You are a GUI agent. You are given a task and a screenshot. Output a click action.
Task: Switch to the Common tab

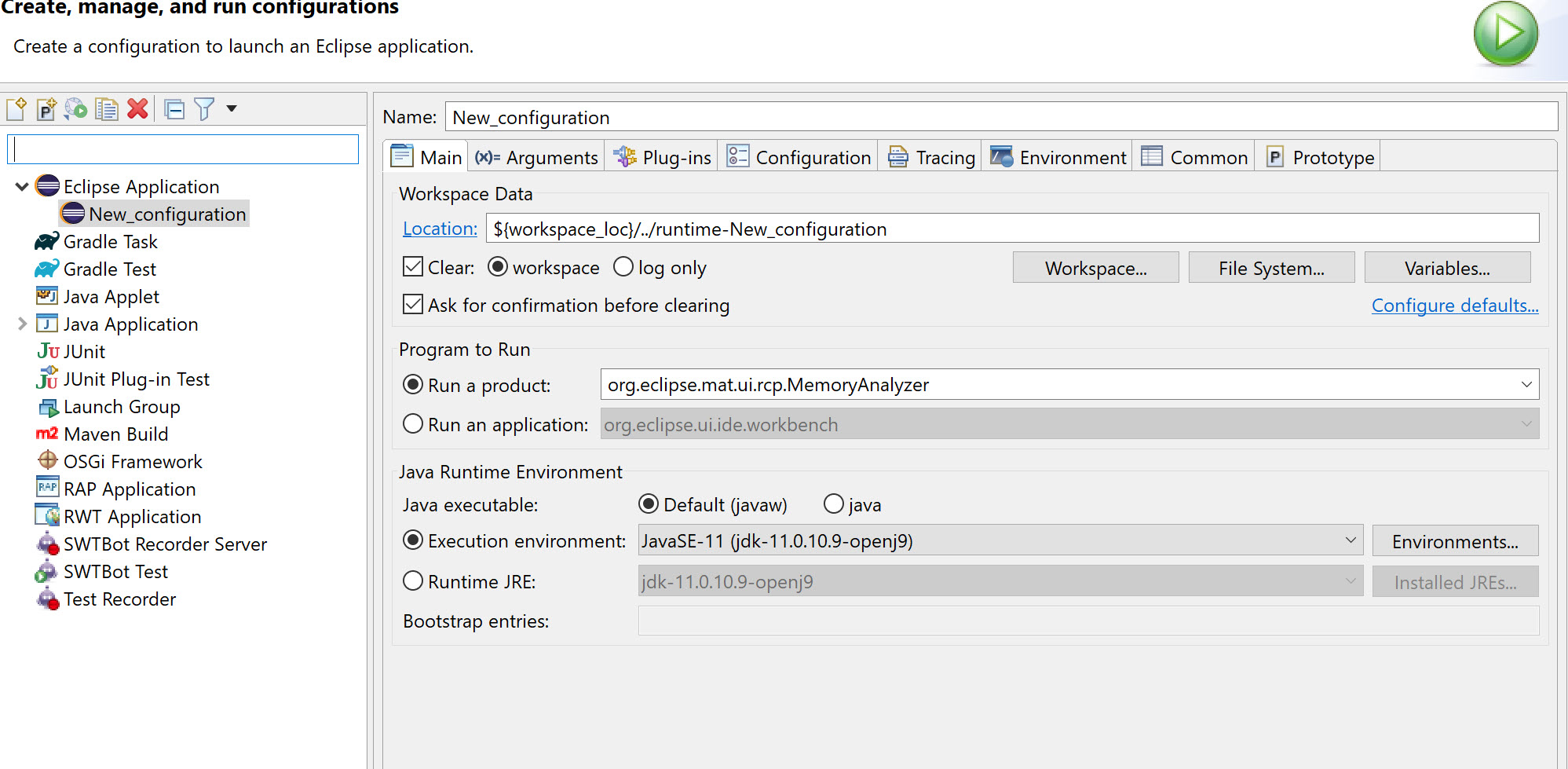pyautogui.click(x=1194, y=157)
